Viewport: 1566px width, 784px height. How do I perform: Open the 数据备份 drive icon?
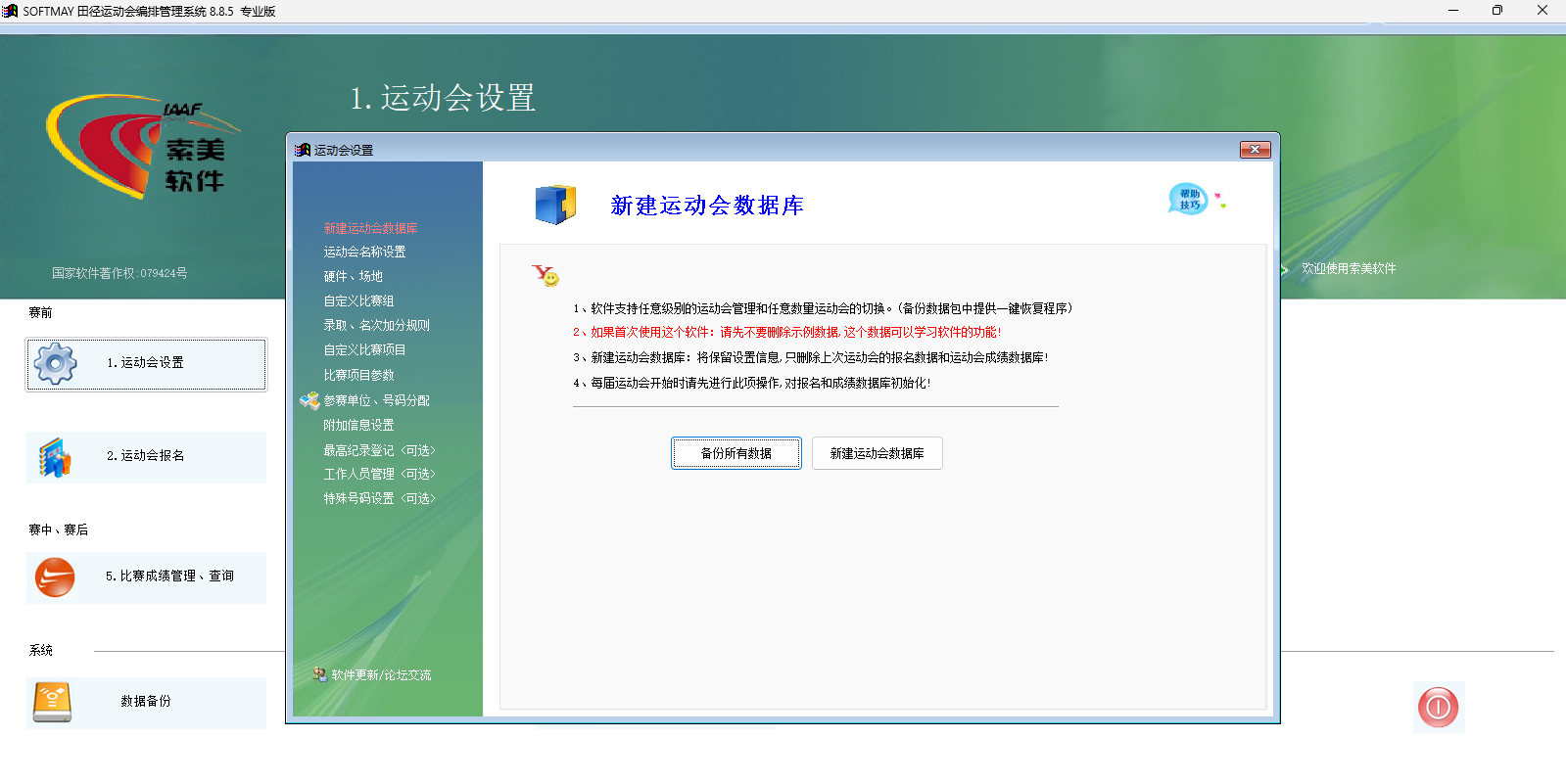[52, 702]
